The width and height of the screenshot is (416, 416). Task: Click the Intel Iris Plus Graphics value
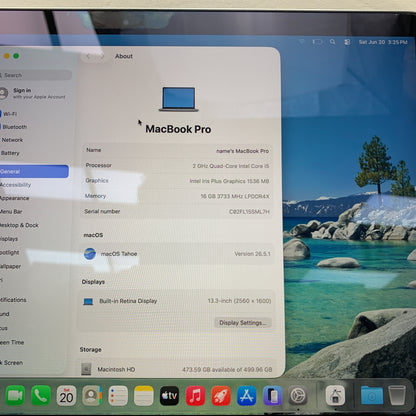229,181
